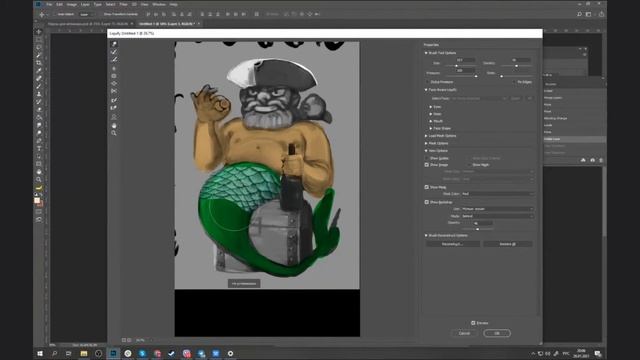Expand the Face Shape section
Viewport: 640px width, 360px height.
[431, 129]
